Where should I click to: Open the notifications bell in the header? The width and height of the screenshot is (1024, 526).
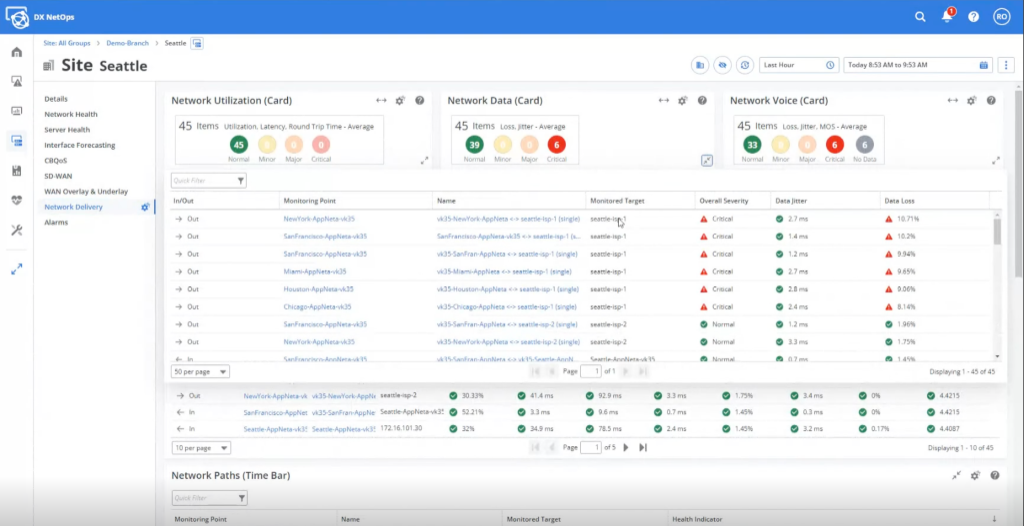[946, 17]
